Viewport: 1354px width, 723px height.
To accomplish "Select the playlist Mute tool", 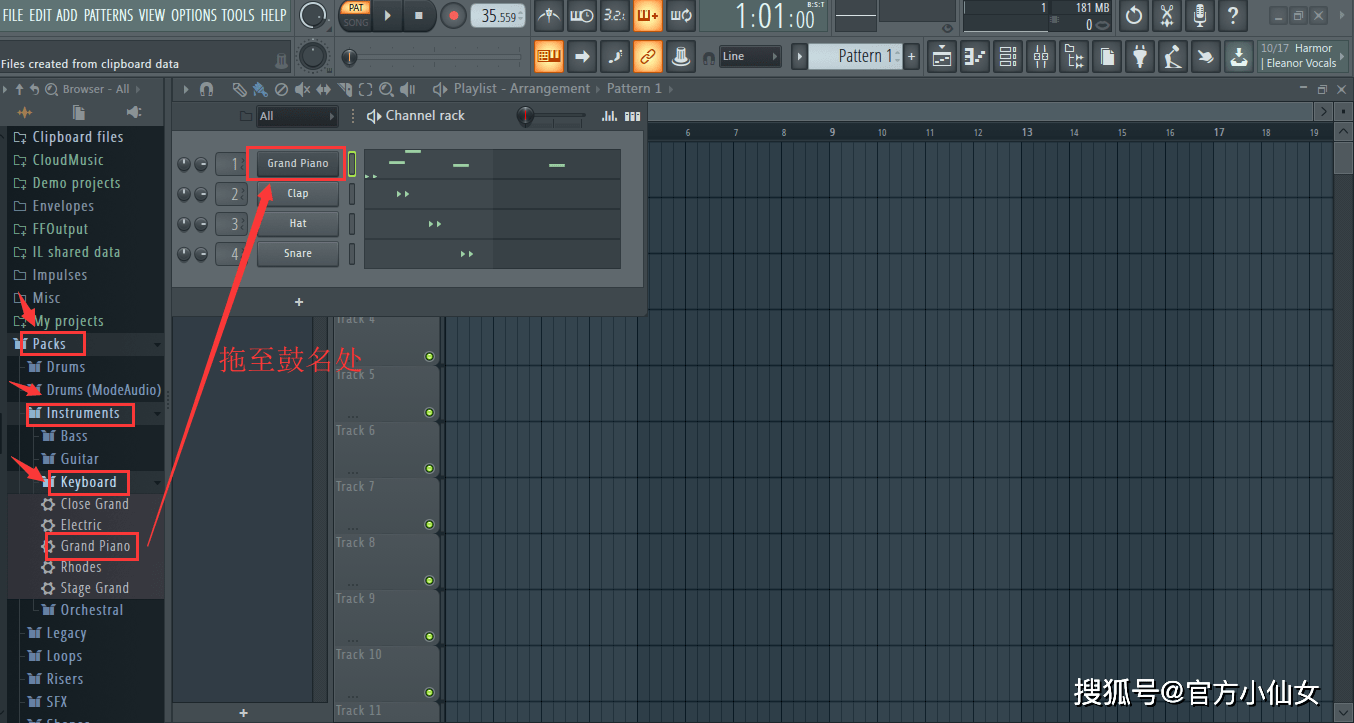I will [x=302, y=89].
